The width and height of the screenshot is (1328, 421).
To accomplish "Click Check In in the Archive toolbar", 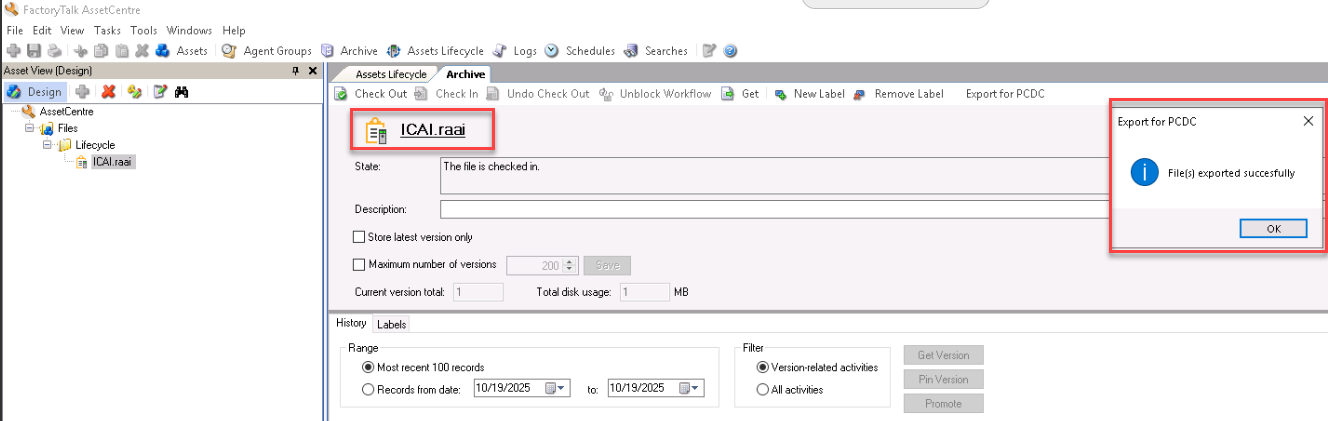I will [446, 94].
